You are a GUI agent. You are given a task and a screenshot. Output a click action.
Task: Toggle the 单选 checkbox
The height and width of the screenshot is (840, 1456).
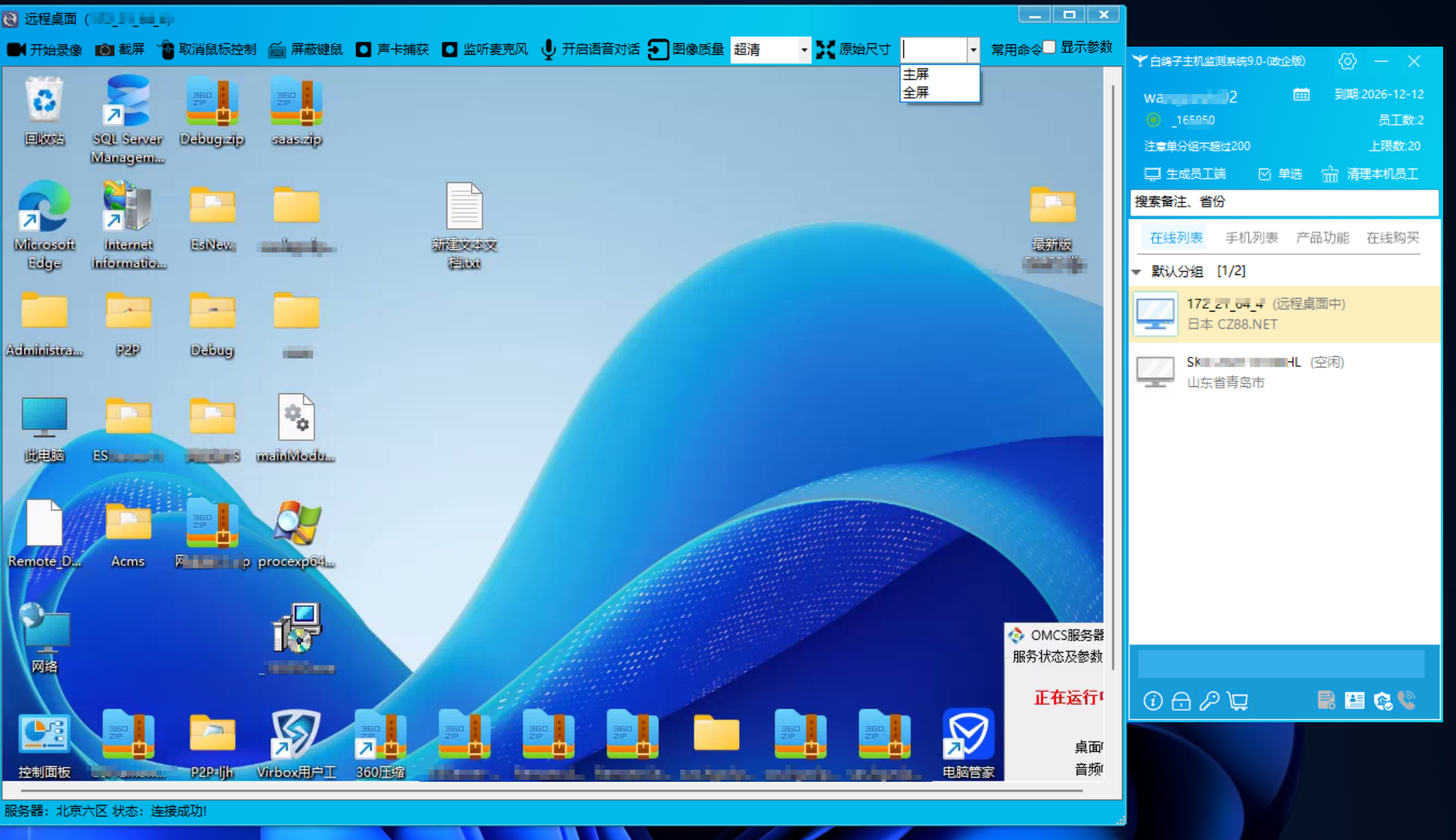click(x=1265, y=174)
